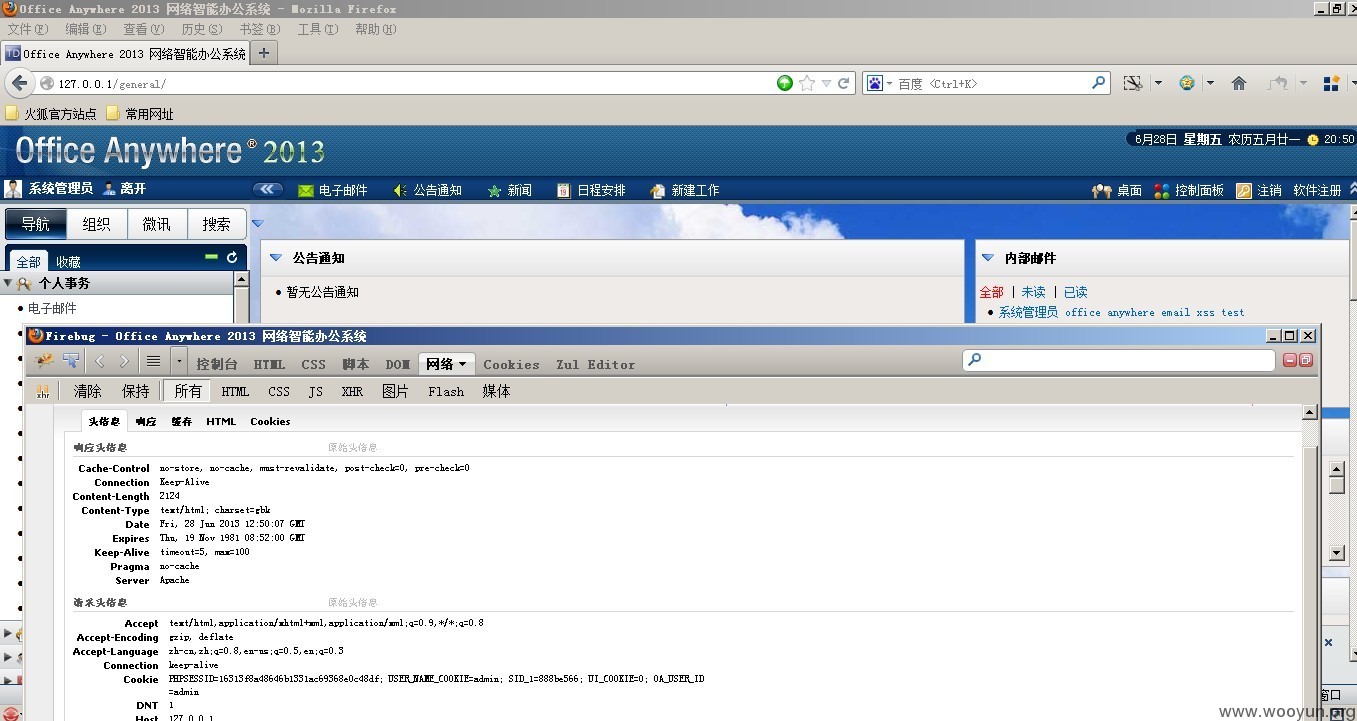Collapse shortcut bar with double-arrow button
Viewport: 1357px width, 721px height.
pos(268,189)
